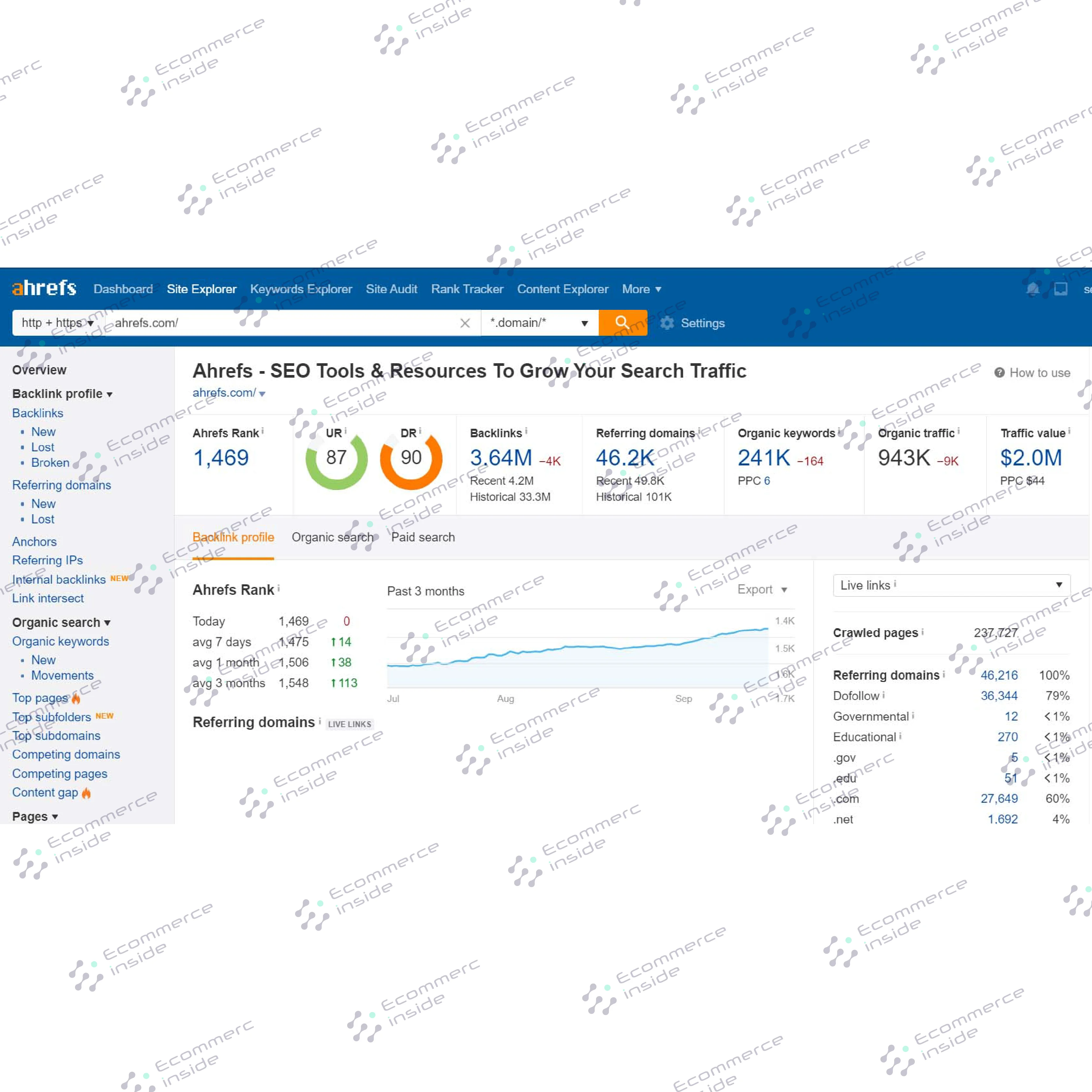
Task: Collapse the Backlink profile sidebar section
Action: (62, 394)
